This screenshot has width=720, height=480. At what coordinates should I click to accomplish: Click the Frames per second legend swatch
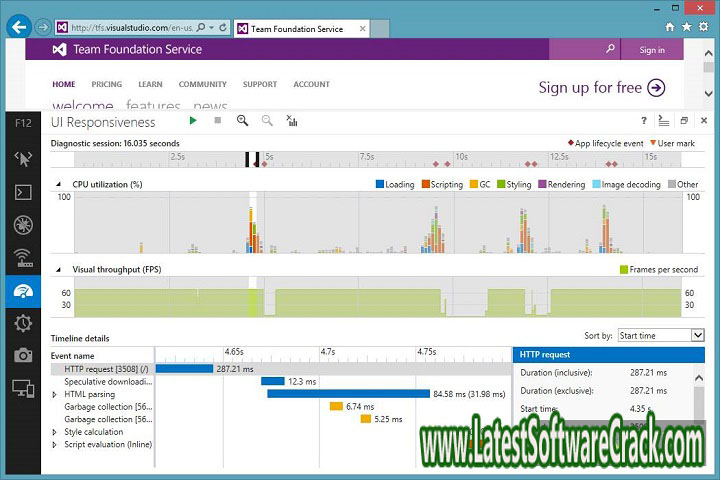pos(624,270)
